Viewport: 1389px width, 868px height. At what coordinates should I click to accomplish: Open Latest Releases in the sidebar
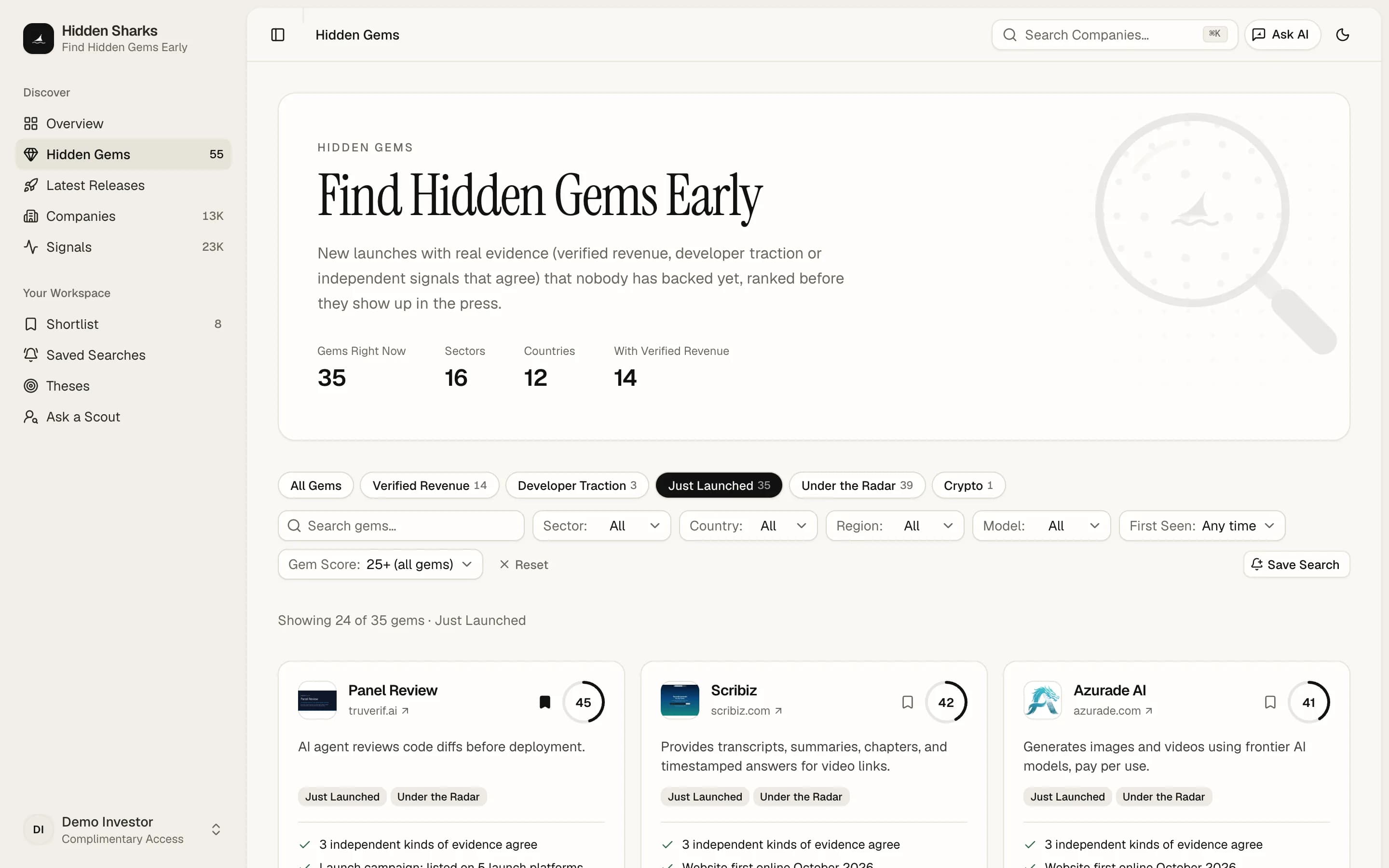(x=123, y=186)
